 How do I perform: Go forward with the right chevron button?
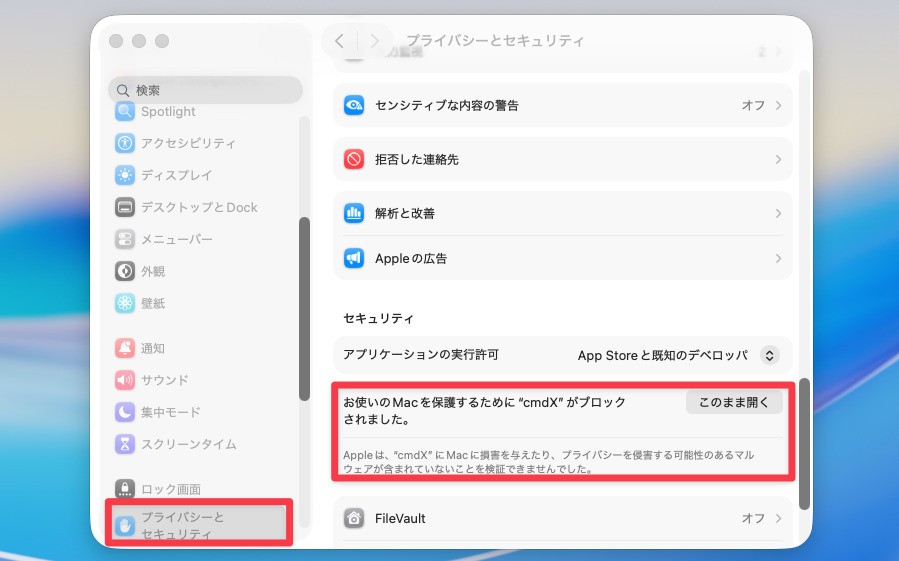[x=374, y=41]
